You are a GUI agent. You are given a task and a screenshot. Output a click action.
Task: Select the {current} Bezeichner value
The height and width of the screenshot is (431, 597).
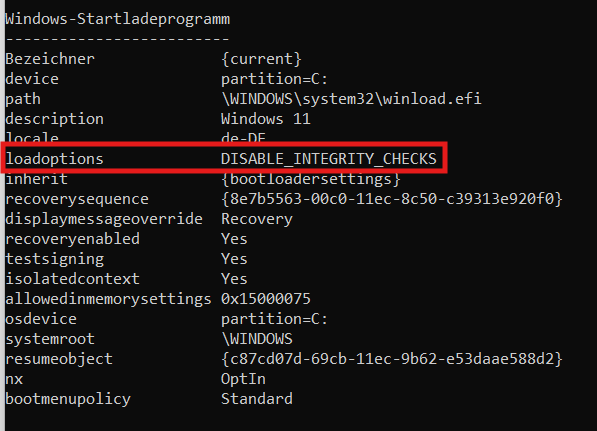click(262, 59)
